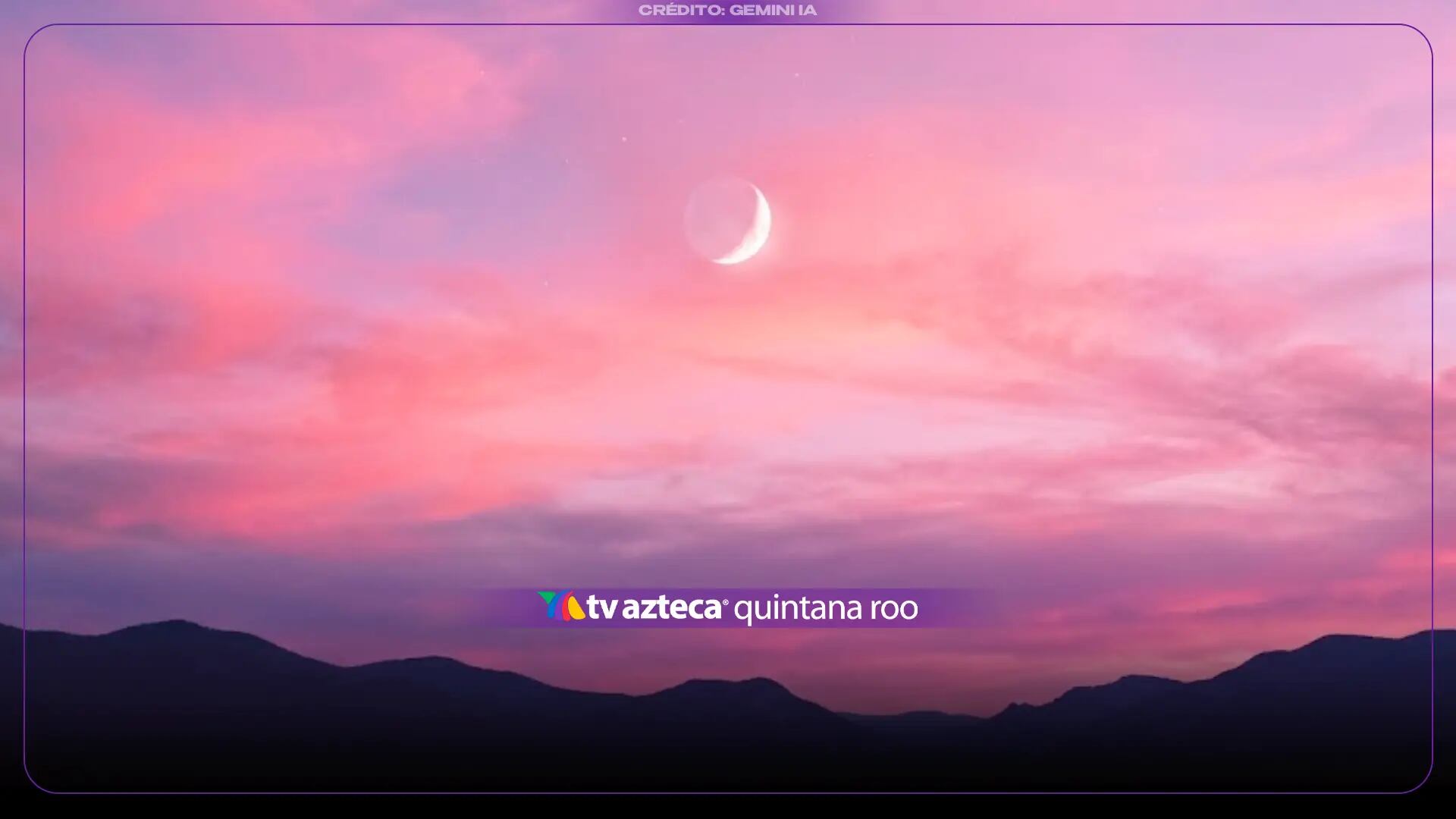Click the crescent moon in the image
The height and width of the screenshot is (819, 1456).
tap(728, 221)
